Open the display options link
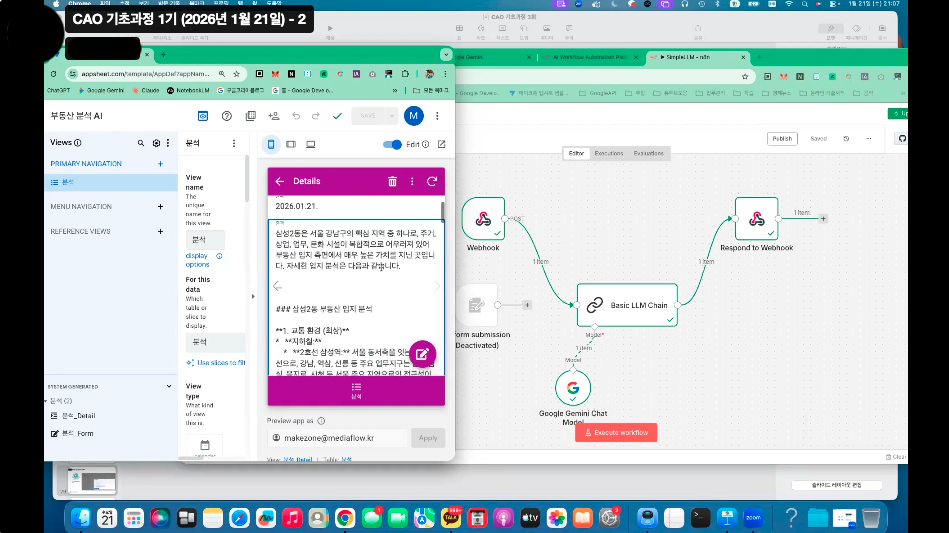Viewport: 949px width, 533px height. pyautogui.click(x=197, y=260)
